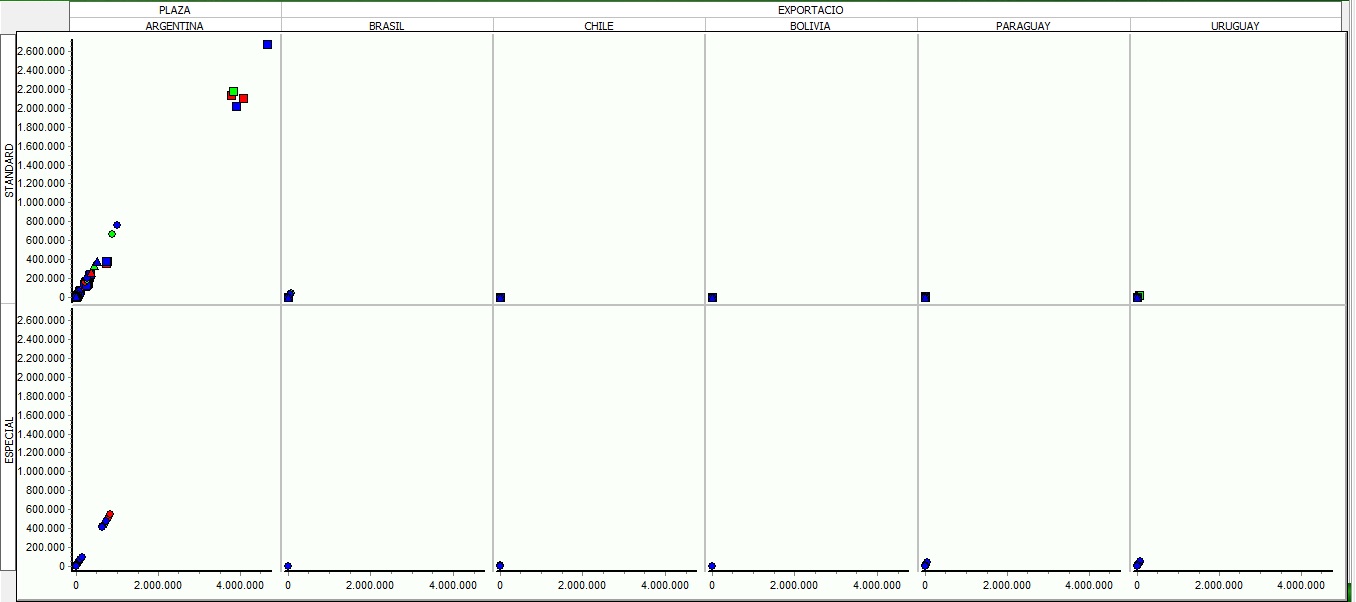Image resolution: width=1356 pixels, height=602 pixels.
Task: Select the large green square near 2.200.000
Action: pos(233,92)
